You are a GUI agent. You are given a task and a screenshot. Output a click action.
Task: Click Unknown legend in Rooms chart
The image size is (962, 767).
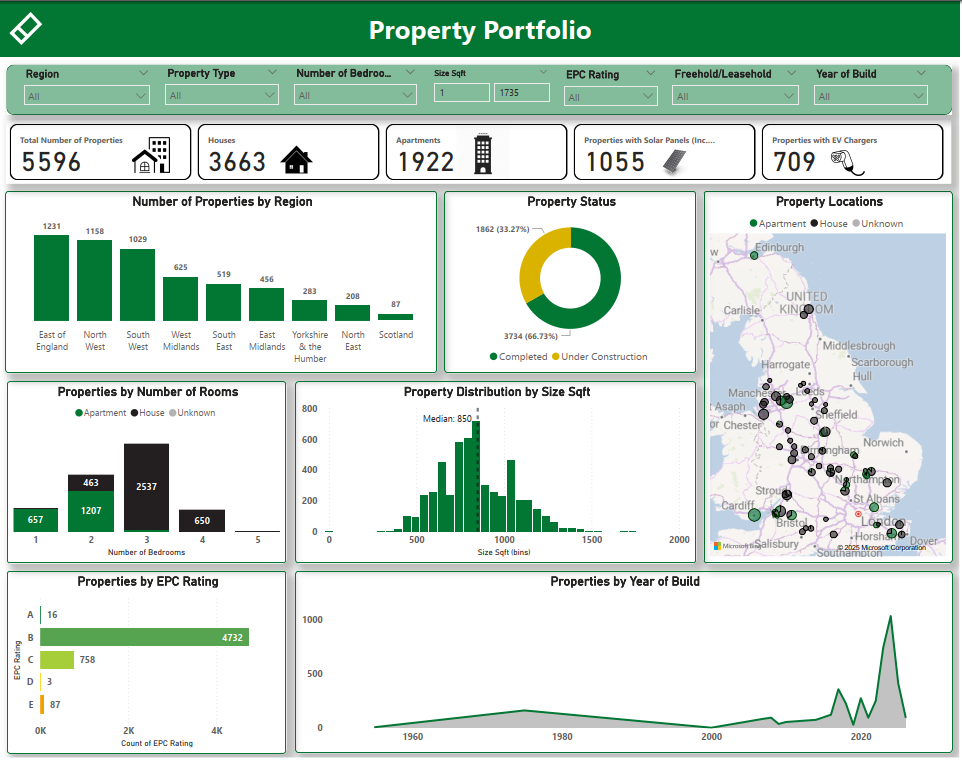[x=192, y=413]
